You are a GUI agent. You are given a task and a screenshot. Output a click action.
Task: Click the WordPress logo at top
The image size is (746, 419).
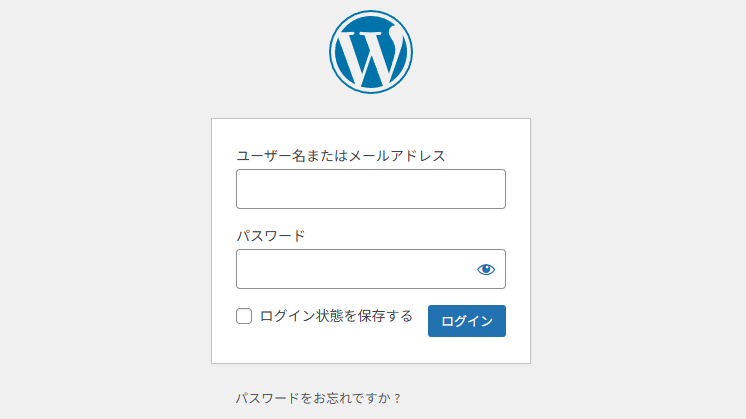[x=371, y=52]
